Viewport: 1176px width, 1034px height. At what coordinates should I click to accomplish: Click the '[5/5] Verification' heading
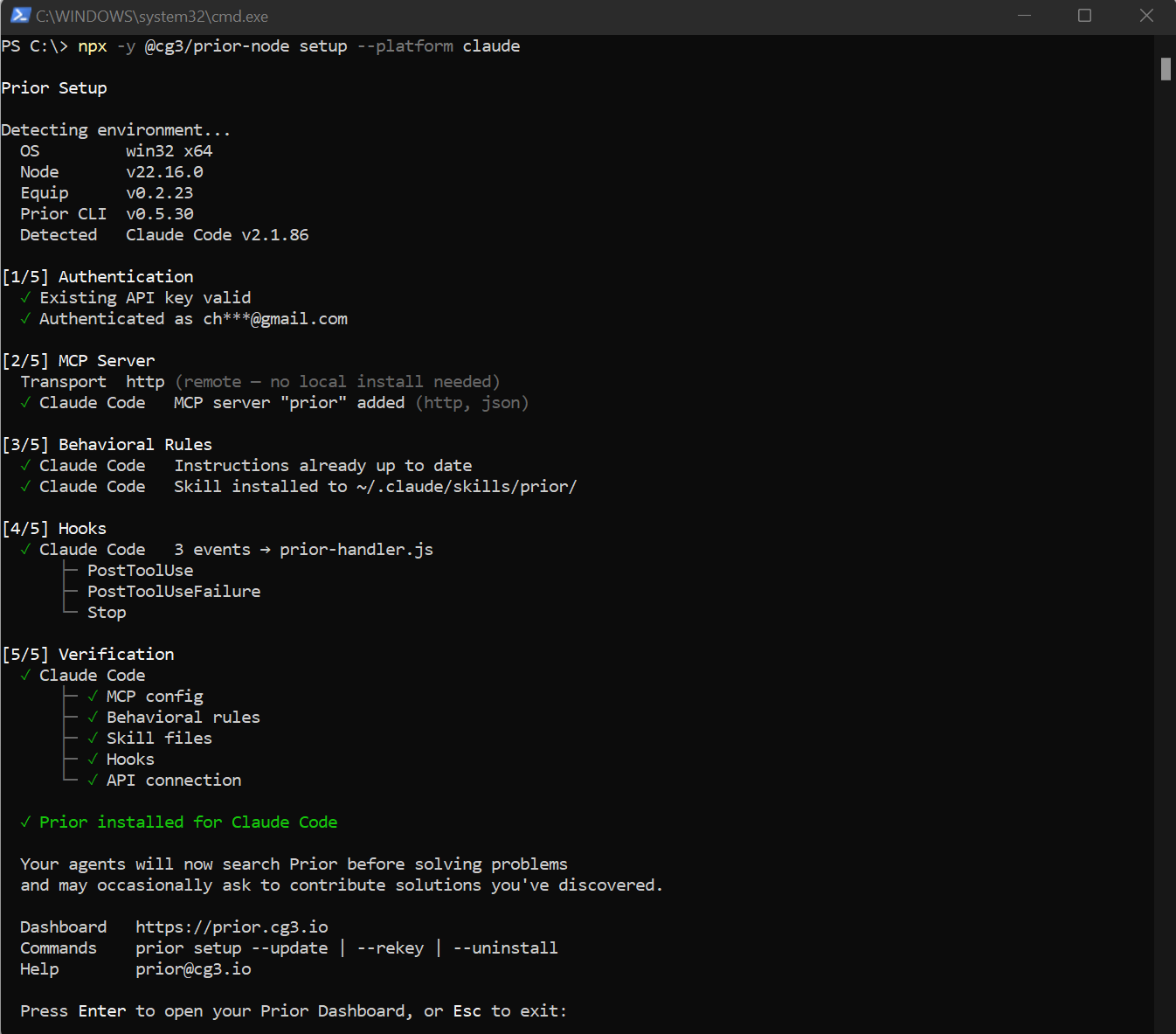[88, 655]
